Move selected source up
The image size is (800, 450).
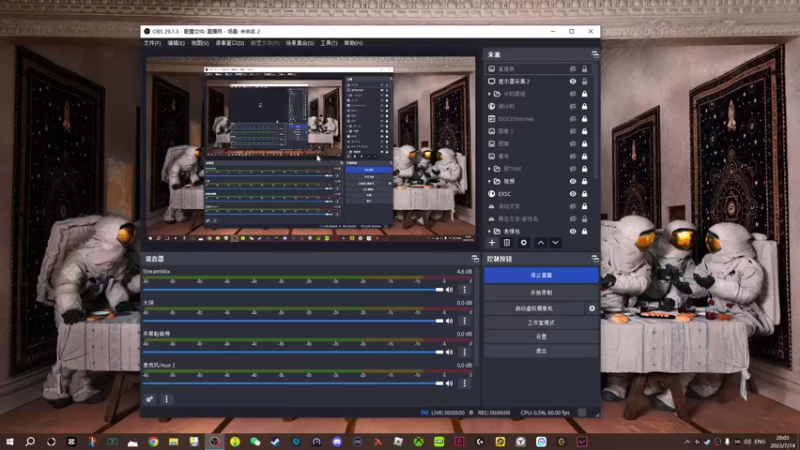(540, 243)
